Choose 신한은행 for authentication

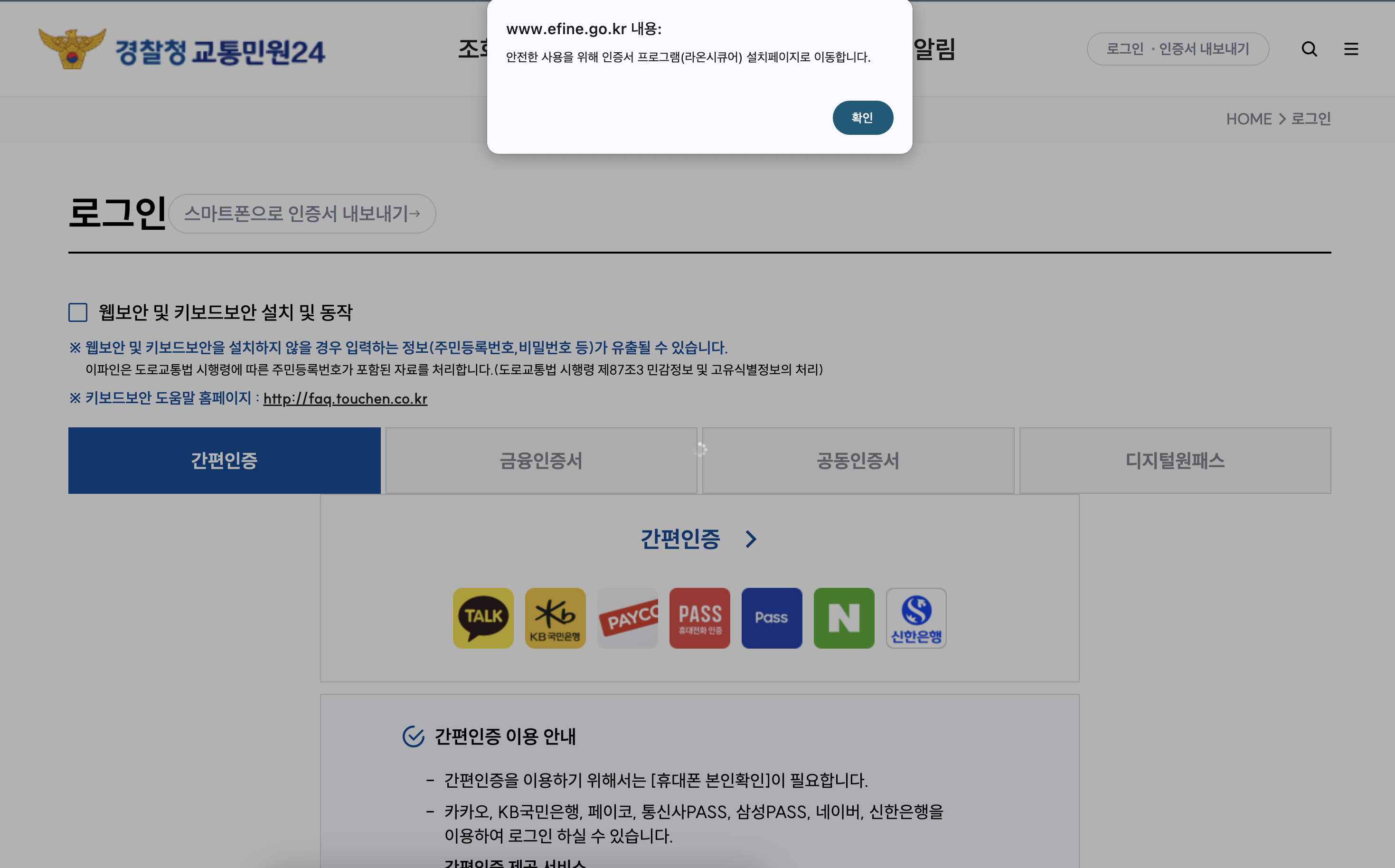coord(915,618)
